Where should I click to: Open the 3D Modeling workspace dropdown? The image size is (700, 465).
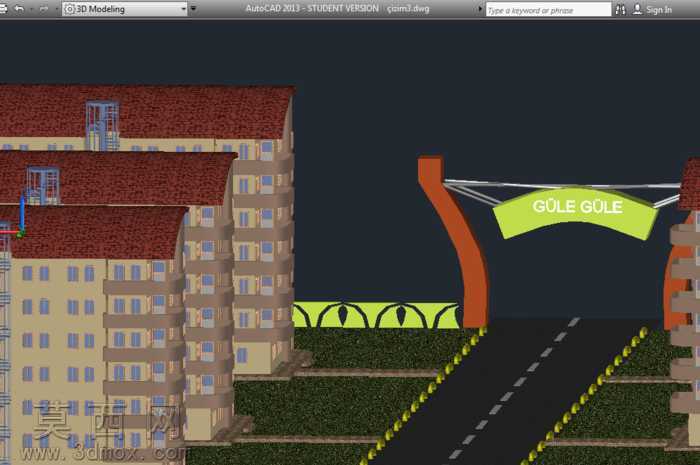click(125, 9)
